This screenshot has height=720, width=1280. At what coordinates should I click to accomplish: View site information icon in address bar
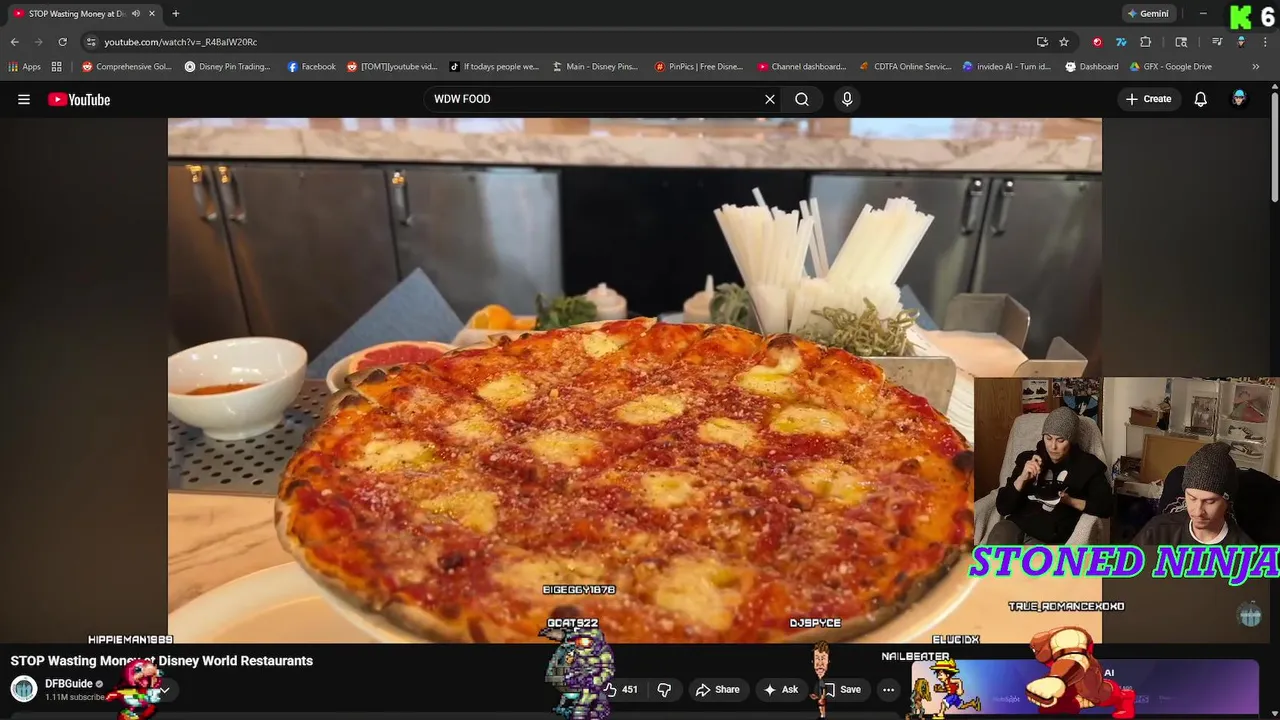91,42
